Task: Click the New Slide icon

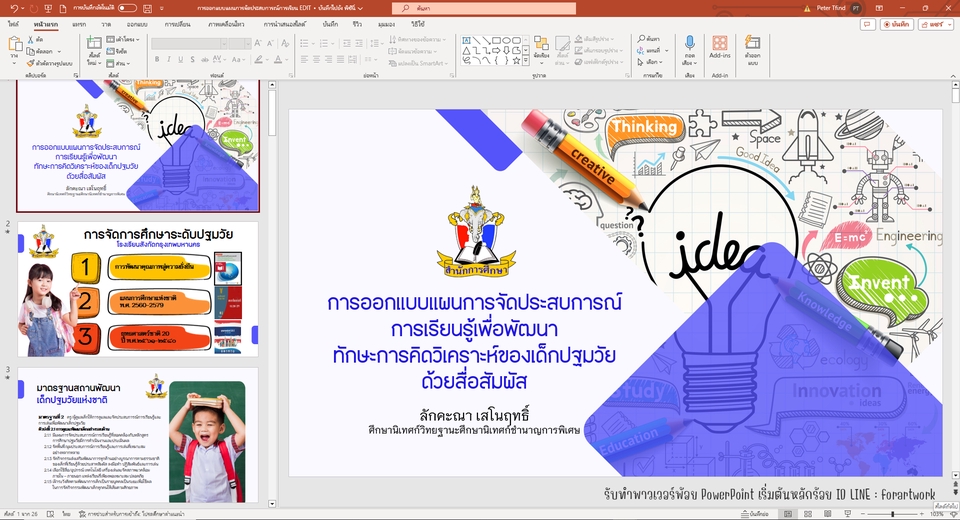Action: [94, 44]
